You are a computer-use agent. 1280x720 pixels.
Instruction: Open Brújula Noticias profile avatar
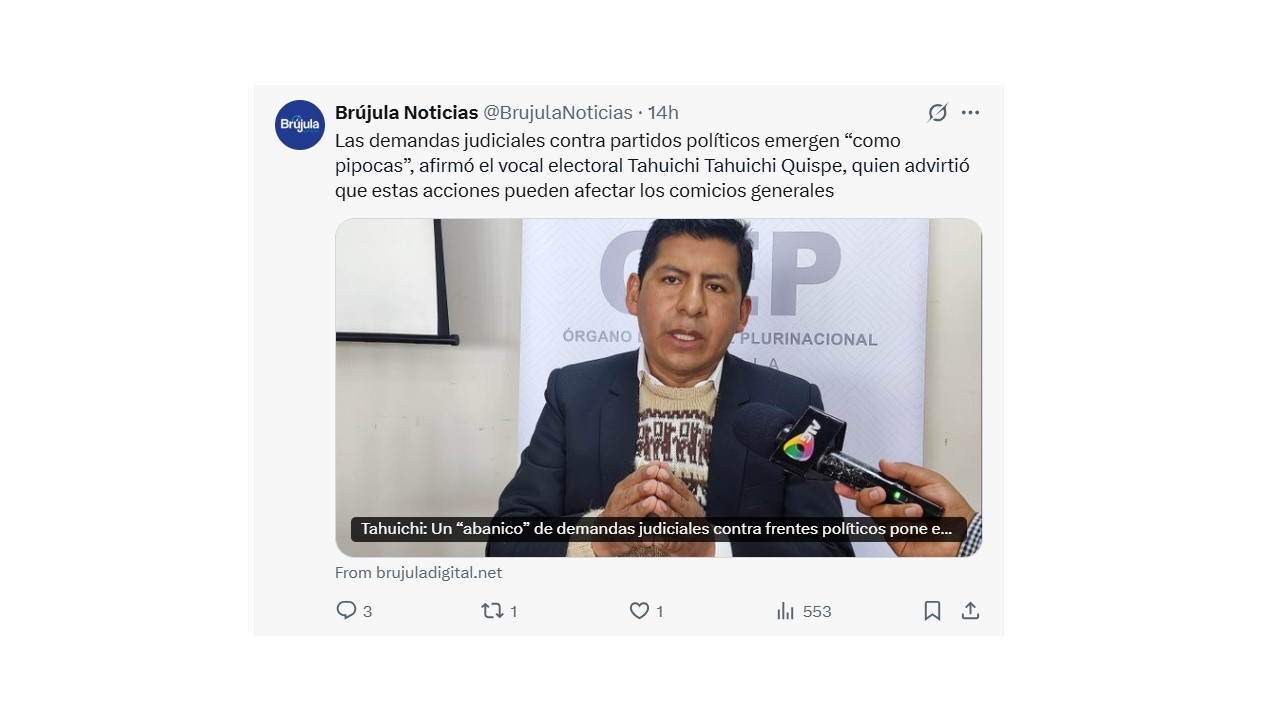(300, 125)
